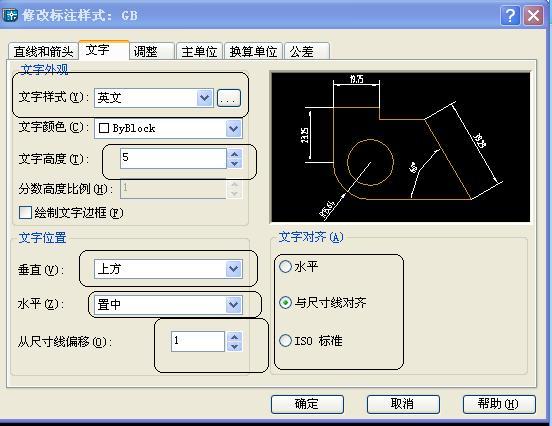Select the 与尺寸线对齐 radio button
The image size is (552, 426).
[286, 302]
